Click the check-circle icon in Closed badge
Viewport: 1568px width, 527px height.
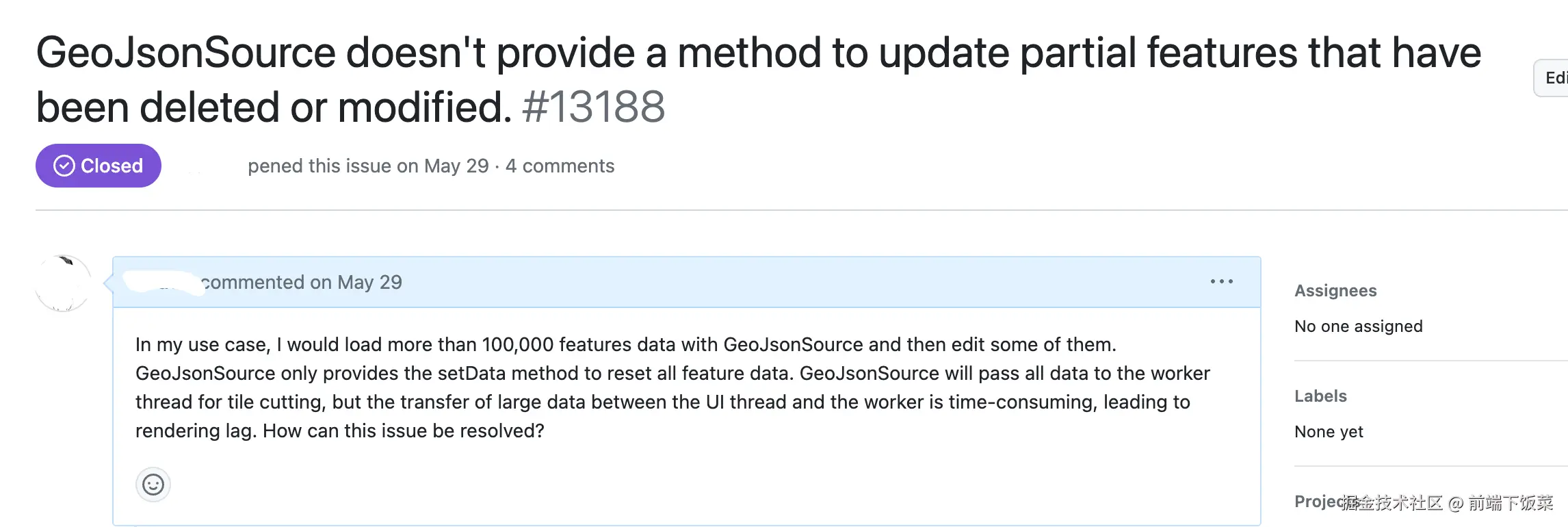pos(64,166)
